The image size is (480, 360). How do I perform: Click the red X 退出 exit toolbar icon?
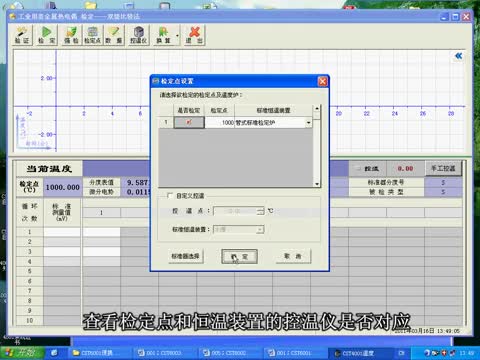[194, 35]
